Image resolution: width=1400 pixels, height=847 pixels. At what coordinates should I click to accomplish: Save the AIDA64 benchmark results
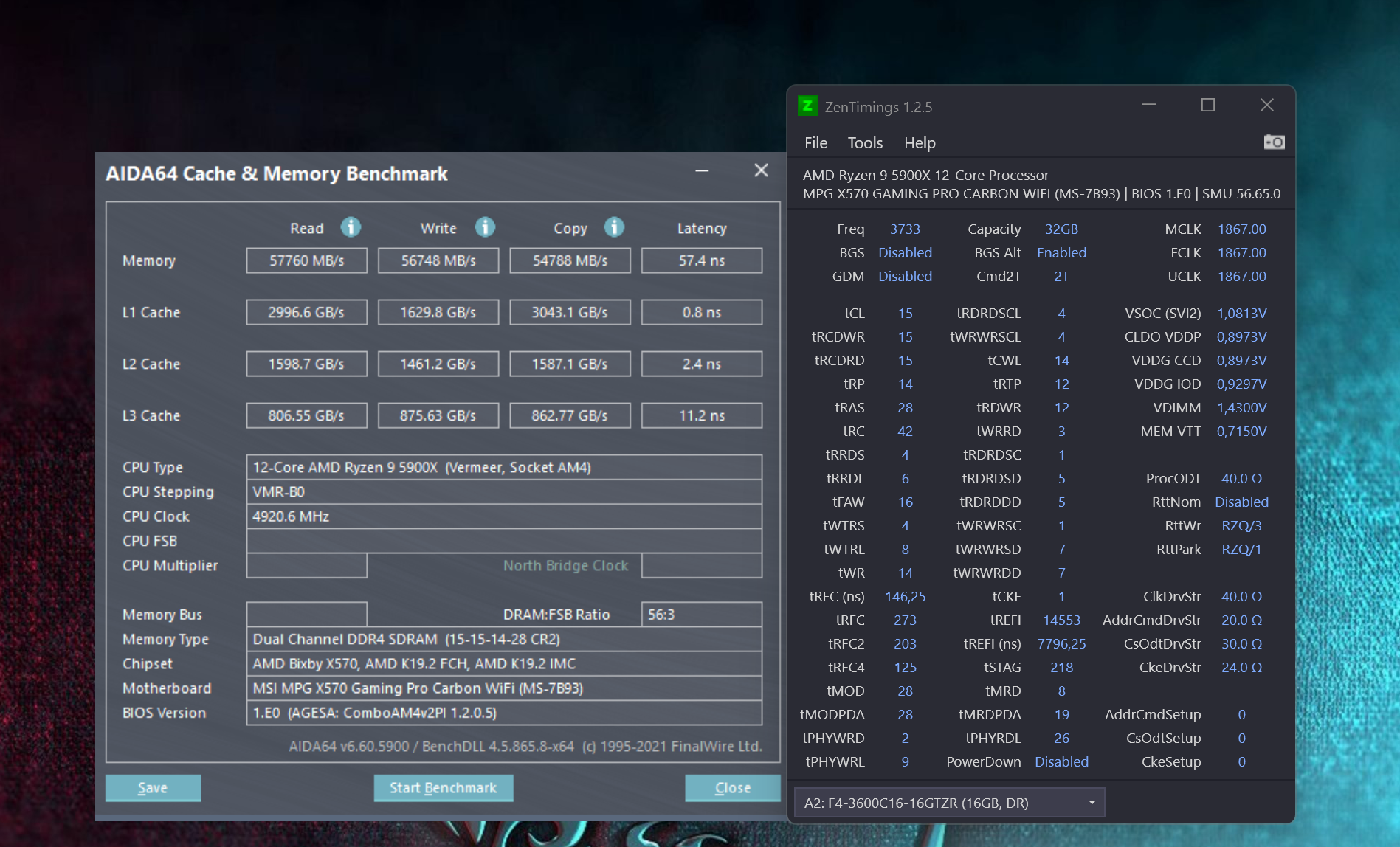(x=153, y=788)
